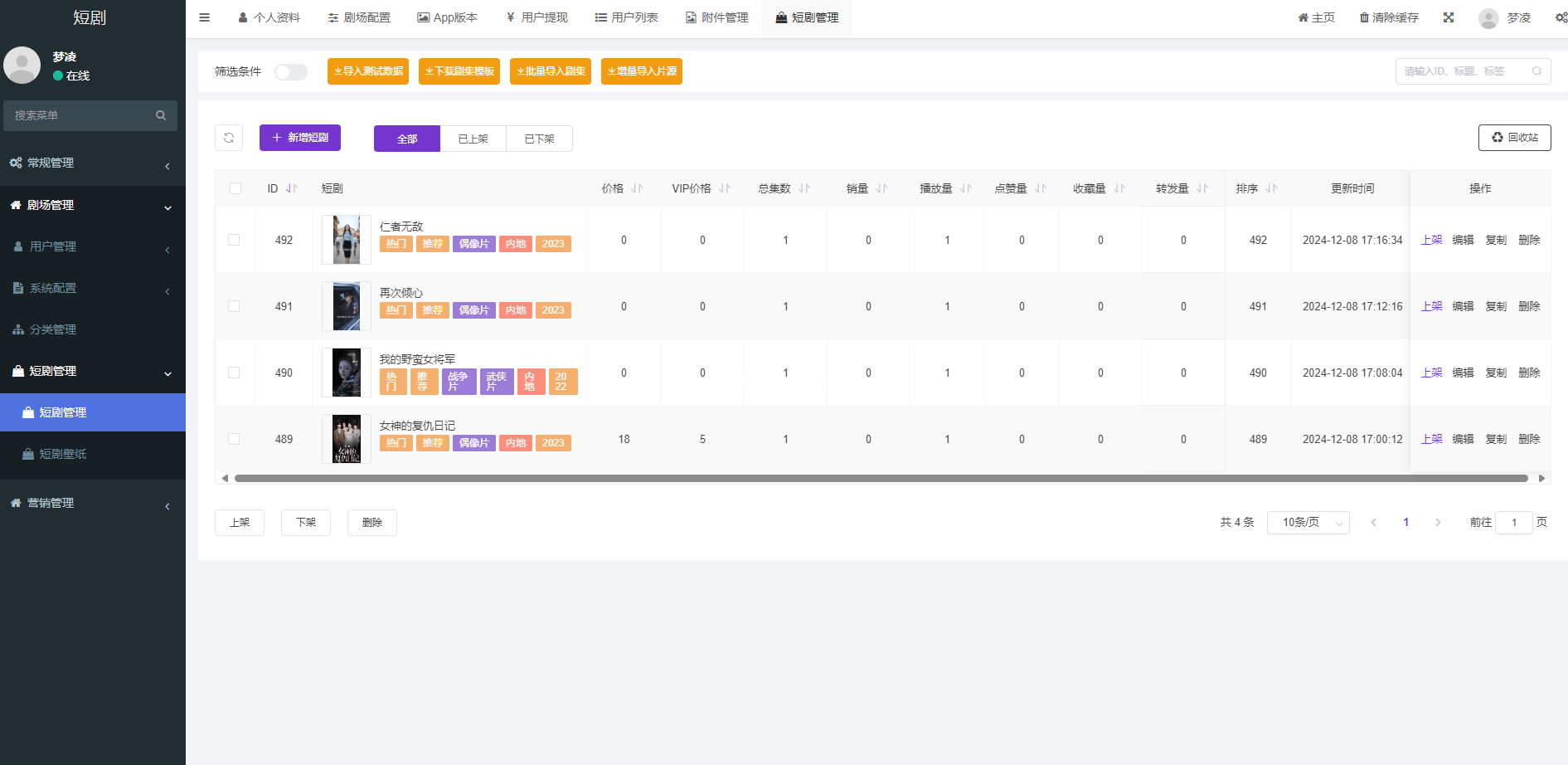Open the 回收站 recycle bin

pyautogui.click(x=1514, y=138)
